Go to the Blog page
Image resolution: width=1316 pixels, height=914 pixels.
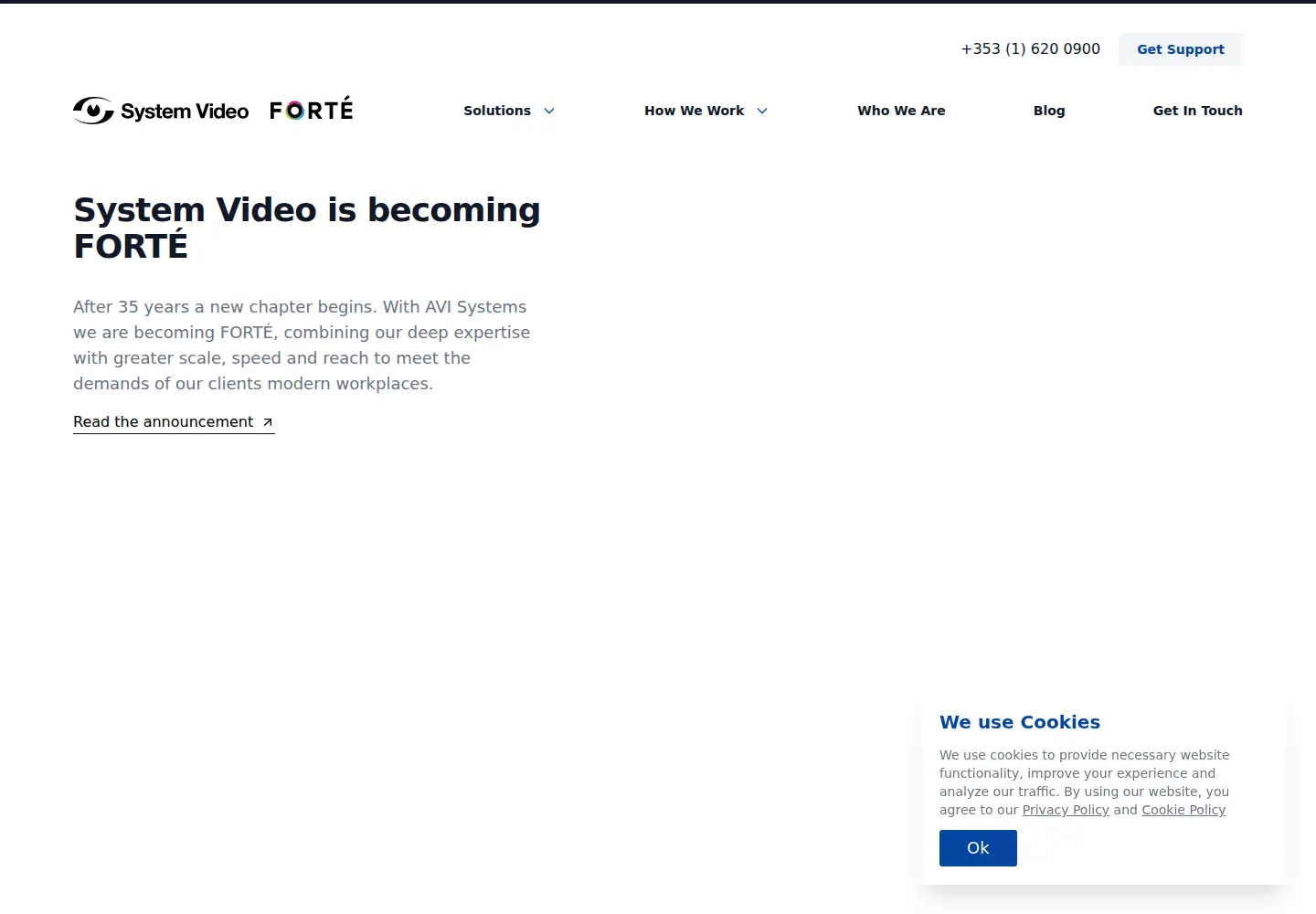(1049, 111)
